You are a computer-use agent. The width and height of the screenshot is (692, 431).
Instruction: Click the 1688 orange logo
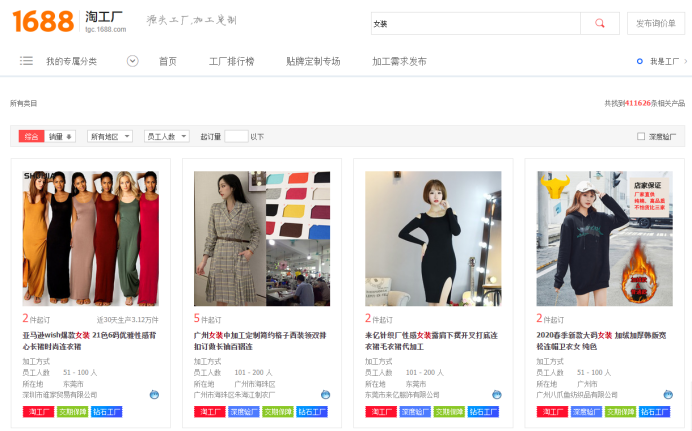43,22
